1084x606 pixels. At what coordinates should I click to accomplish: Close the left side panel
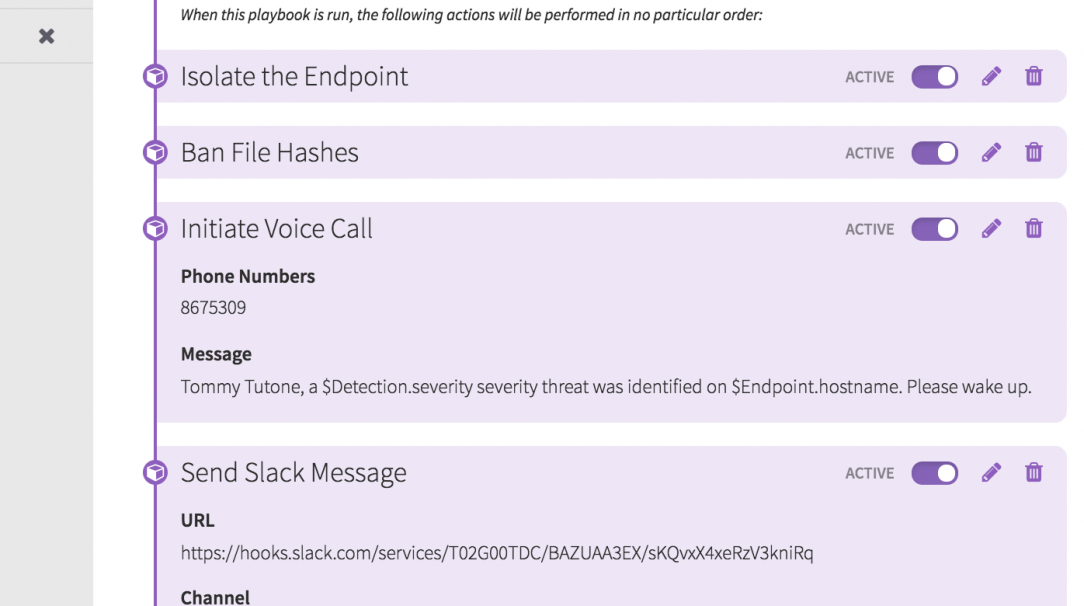(x=46, y=36)
